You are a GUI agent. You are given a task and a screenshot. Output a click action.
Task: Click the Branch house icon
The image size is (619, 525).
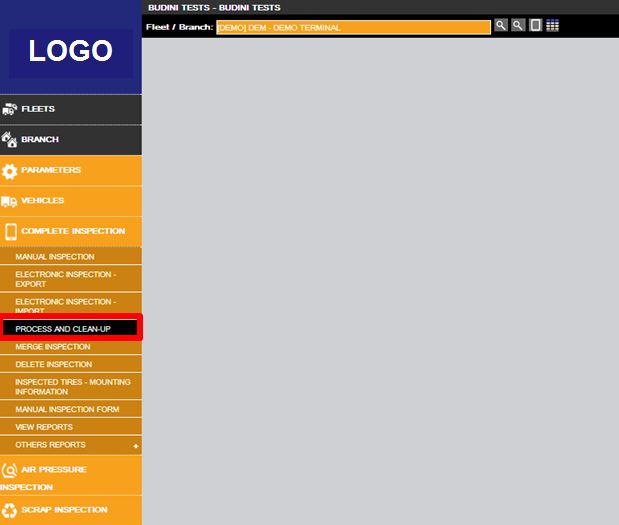10,140
